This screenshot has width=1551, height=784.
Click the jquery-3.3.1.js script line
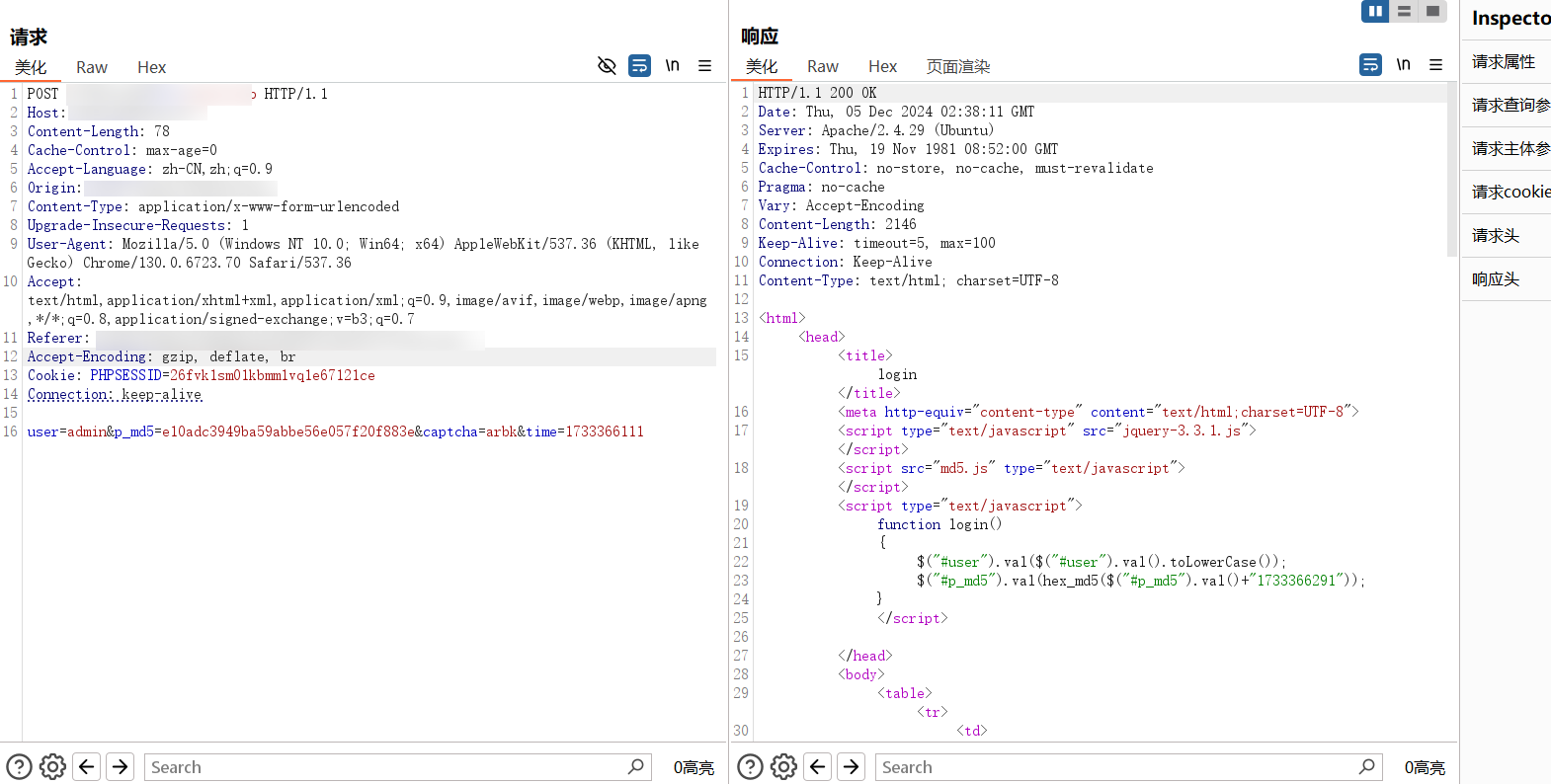[x=1047, y=431]
